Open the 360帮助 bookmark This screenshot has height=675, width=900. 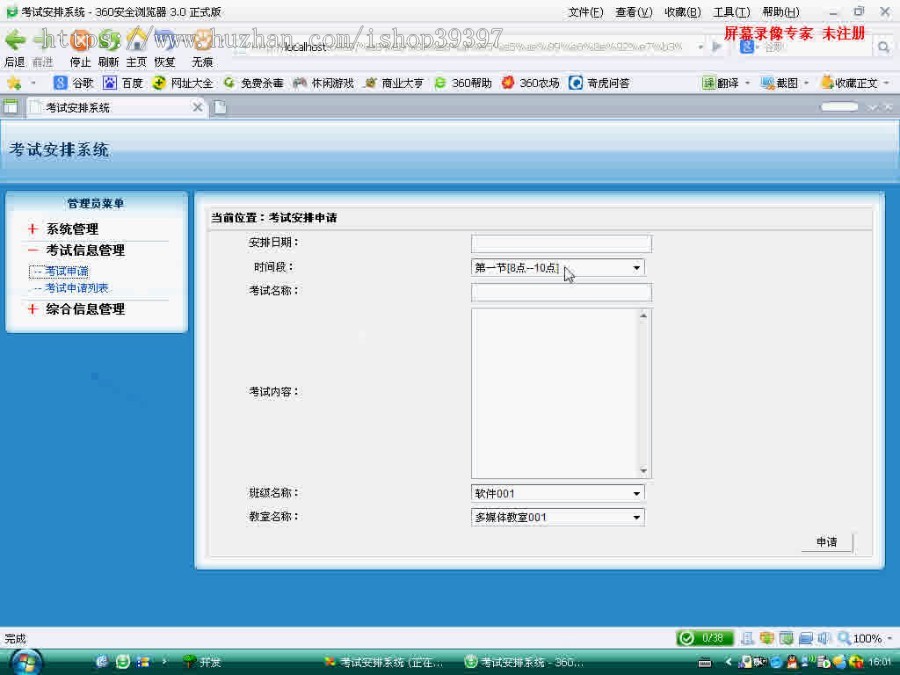coord(463,83)
